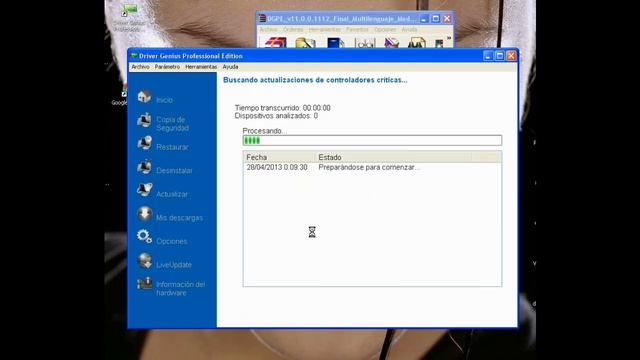
Task: Click WinRAR Delete file icon
Action: (x=391, y=42)
